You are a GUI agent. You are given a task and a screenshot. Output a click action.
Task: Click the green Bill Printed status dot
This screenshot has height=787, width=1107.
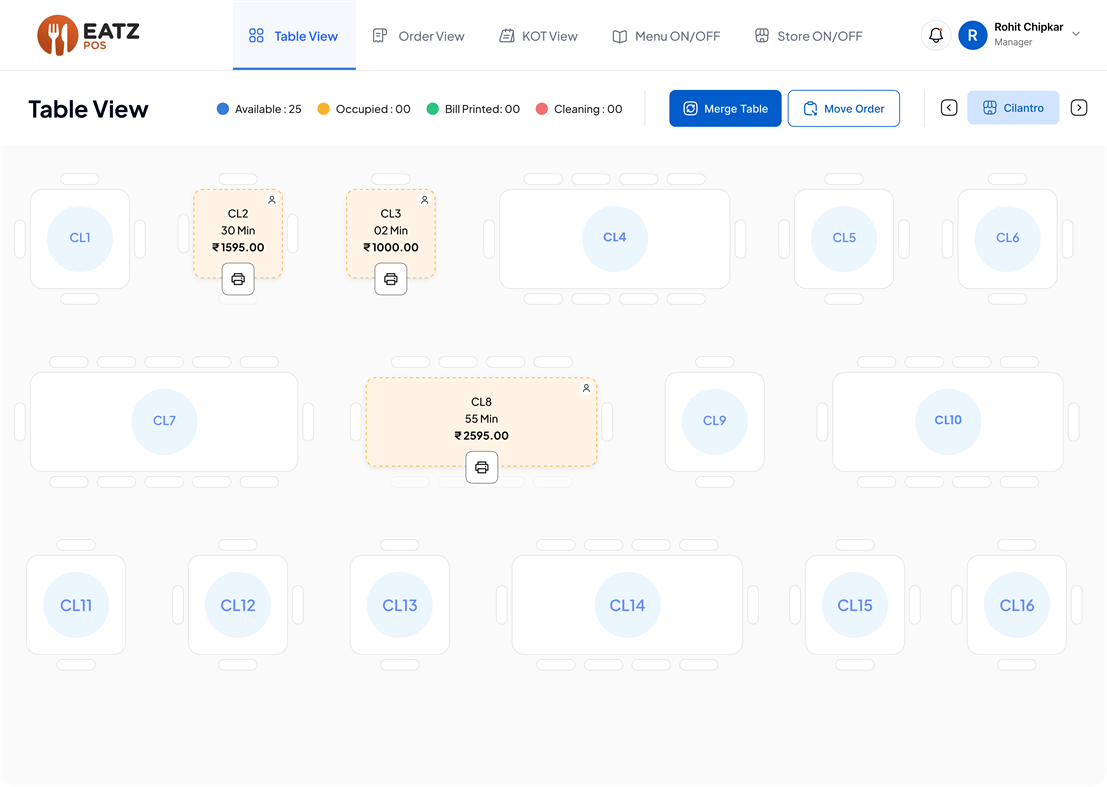click(x=433, y=109)
